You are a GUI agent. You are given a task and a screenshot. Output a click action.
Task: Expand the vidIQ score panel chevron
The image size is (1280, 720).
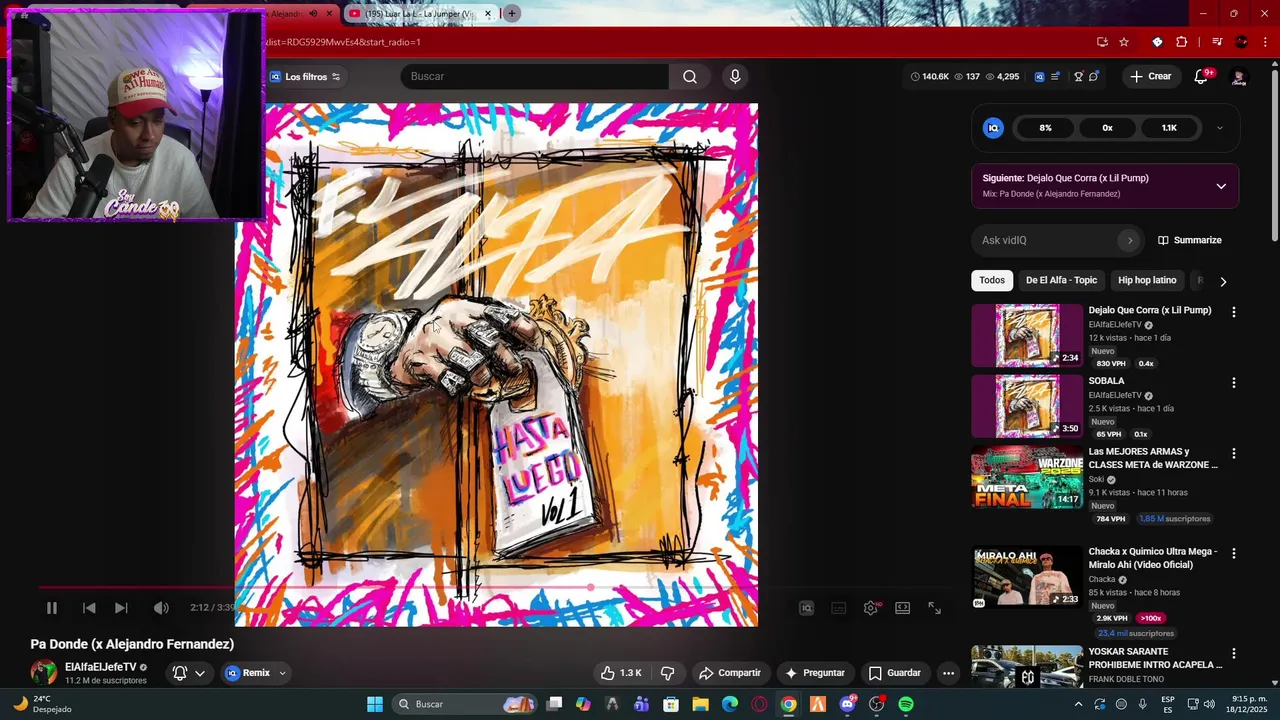pos(1219,128)
